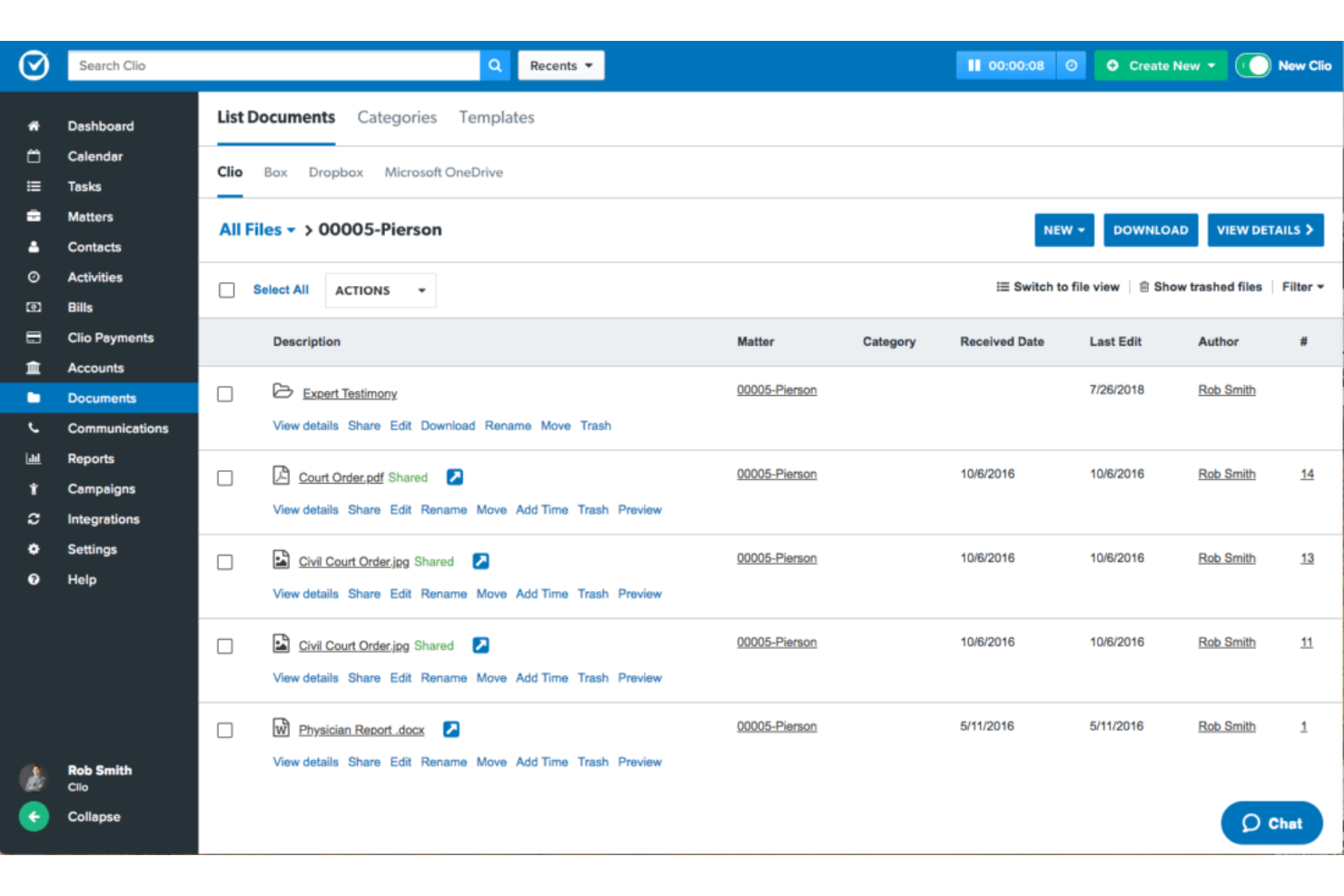Open the timer clock icon

1072,65
